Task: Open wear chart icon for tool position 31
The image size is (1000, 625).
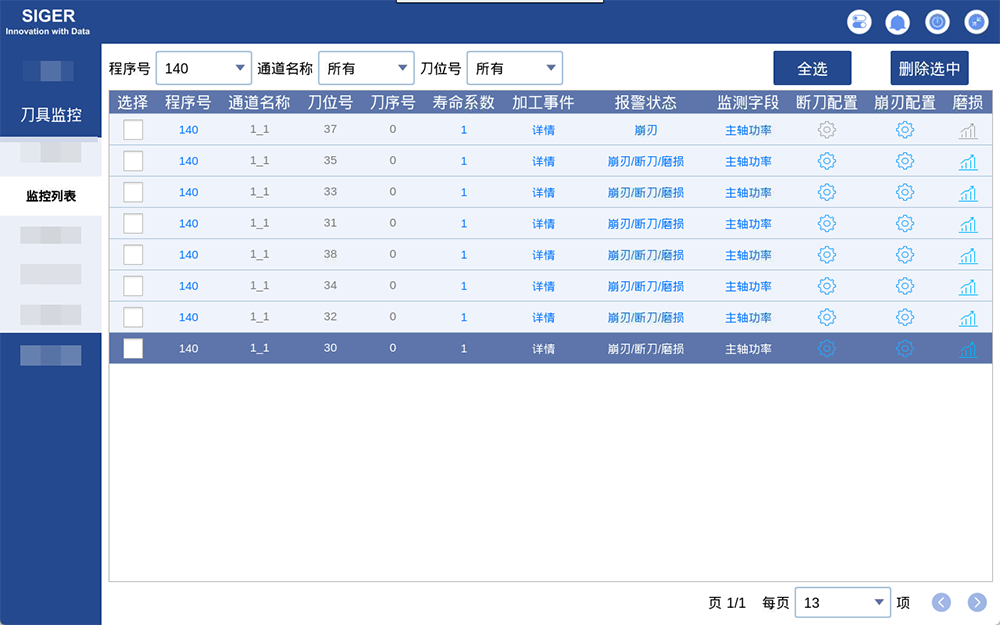Action: [968, 224]
